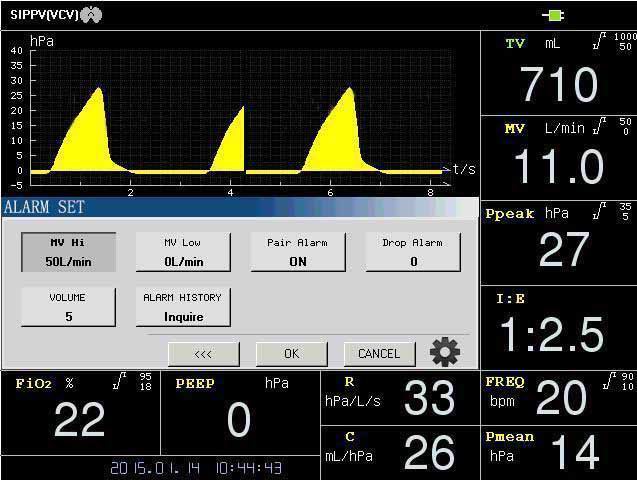Select the FiO2 alarm limit icon
The height and width of the screenshot is (480, 637).
120,381
